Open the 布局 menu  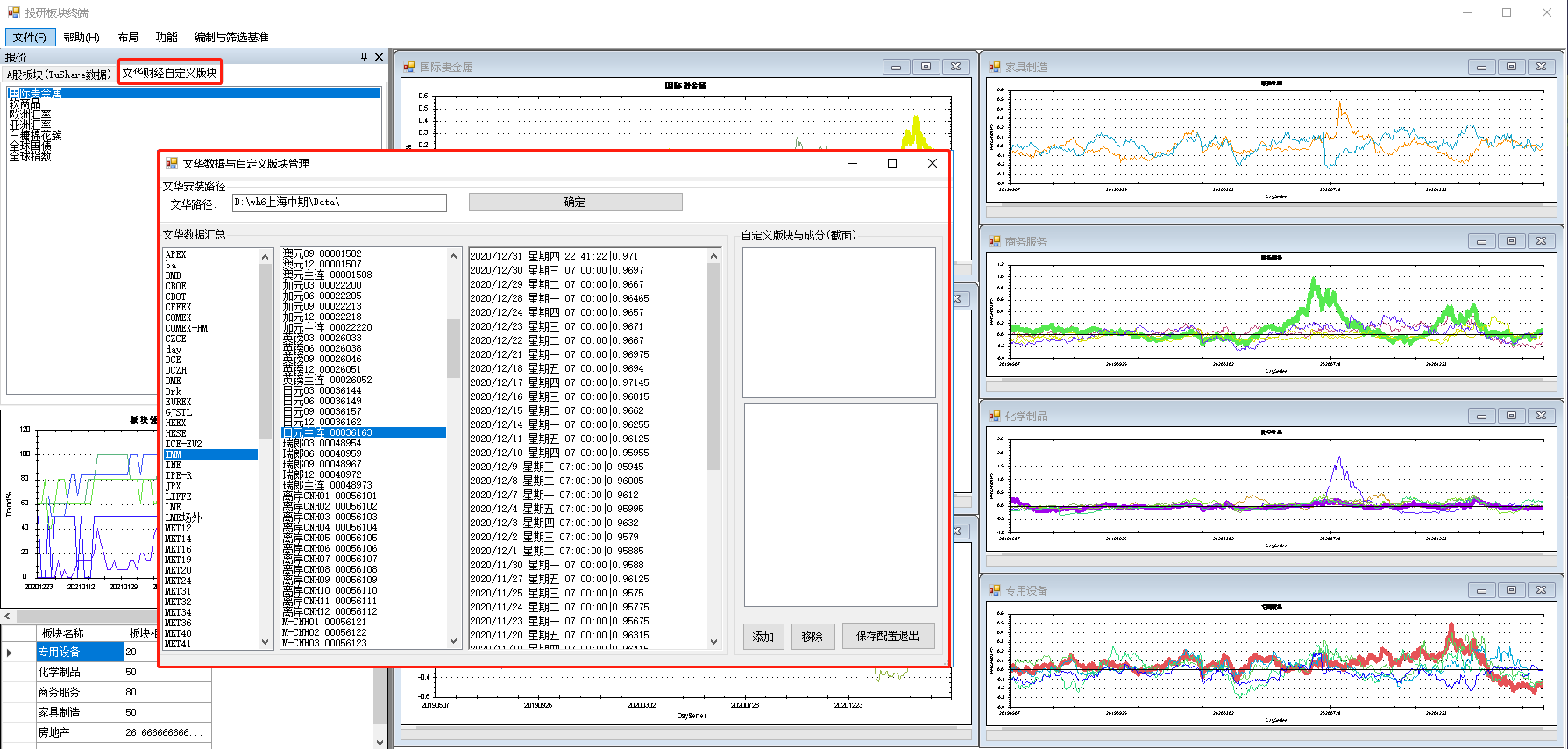[128, 37]
